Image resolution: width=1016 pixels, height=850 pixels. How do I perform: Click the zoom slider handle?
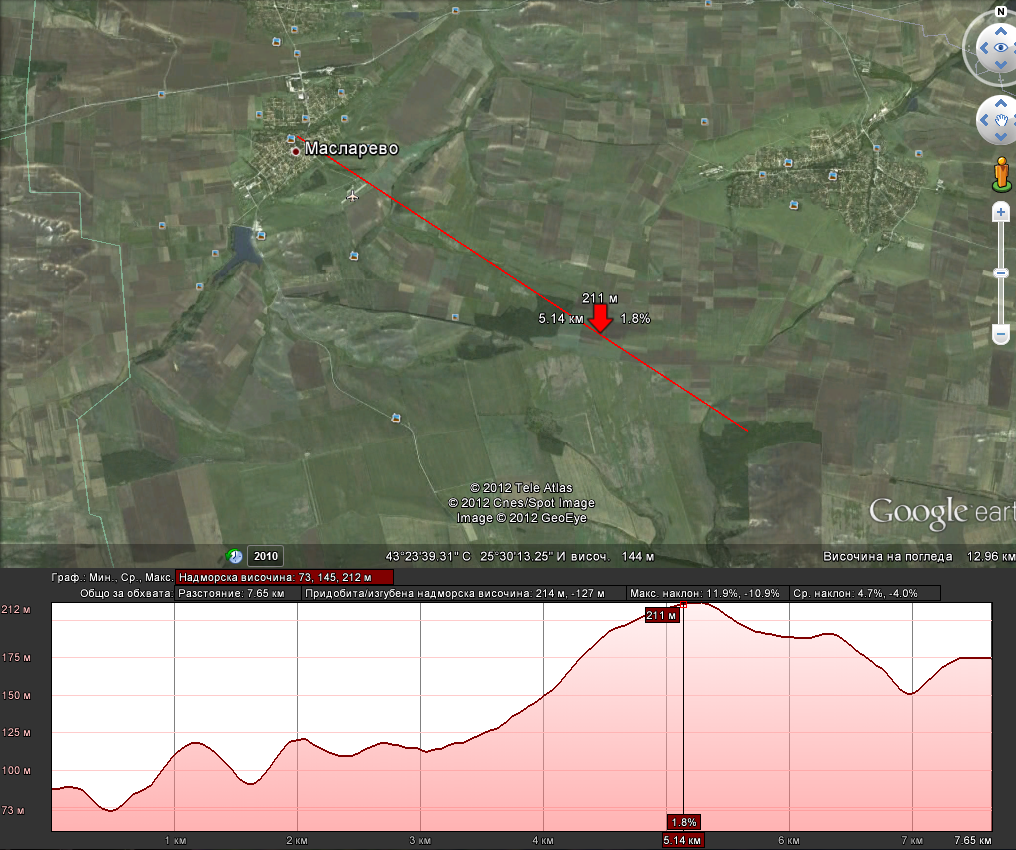point(1001,273)
